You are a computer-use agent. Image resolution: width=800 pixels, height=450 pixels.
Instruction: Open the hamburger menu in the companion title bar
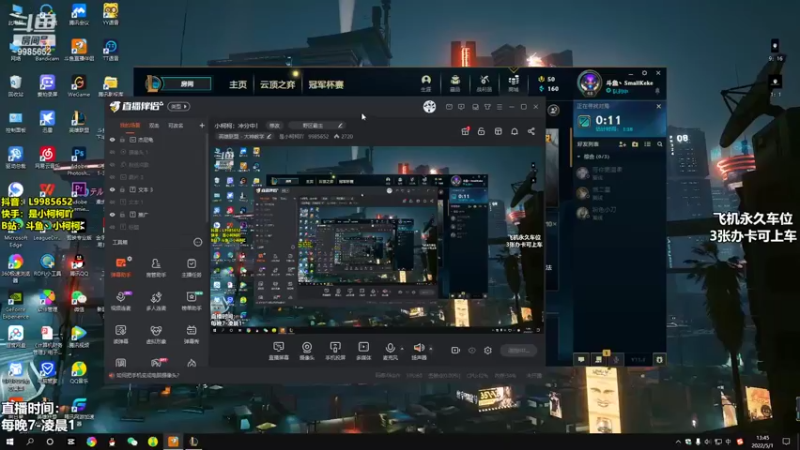(x=499, y=107)
